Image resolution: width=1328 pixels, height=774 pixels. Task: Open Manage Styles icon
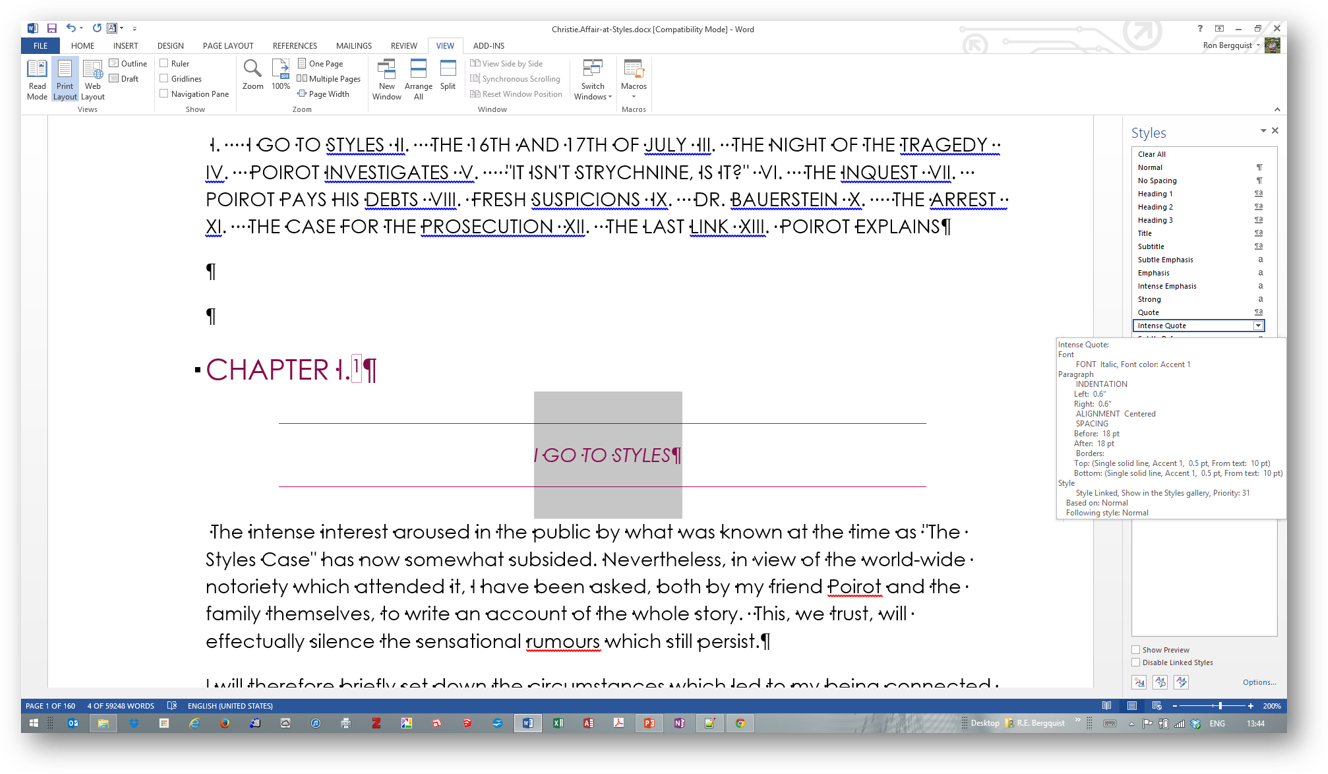[1181, 682]
